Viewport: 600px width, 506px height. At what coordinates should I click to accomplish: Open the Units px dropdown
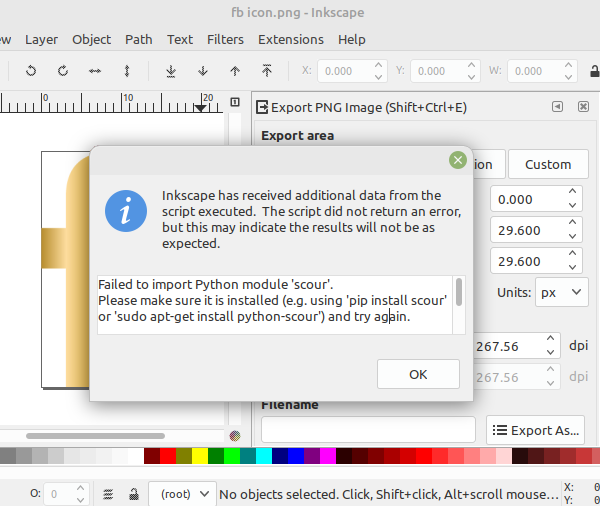point(562,293)
